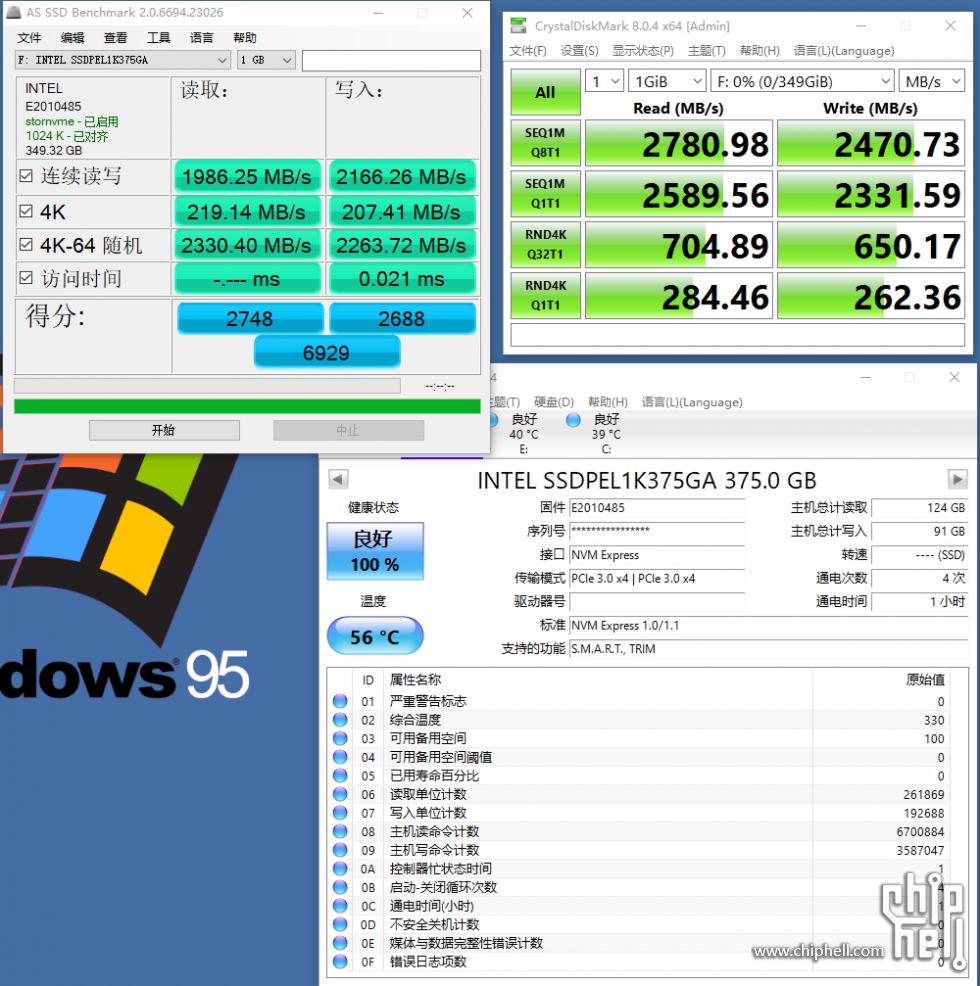This screenshot has width=980, height=986.
Task: Run all tests with All button
Action: pos(545,92)
